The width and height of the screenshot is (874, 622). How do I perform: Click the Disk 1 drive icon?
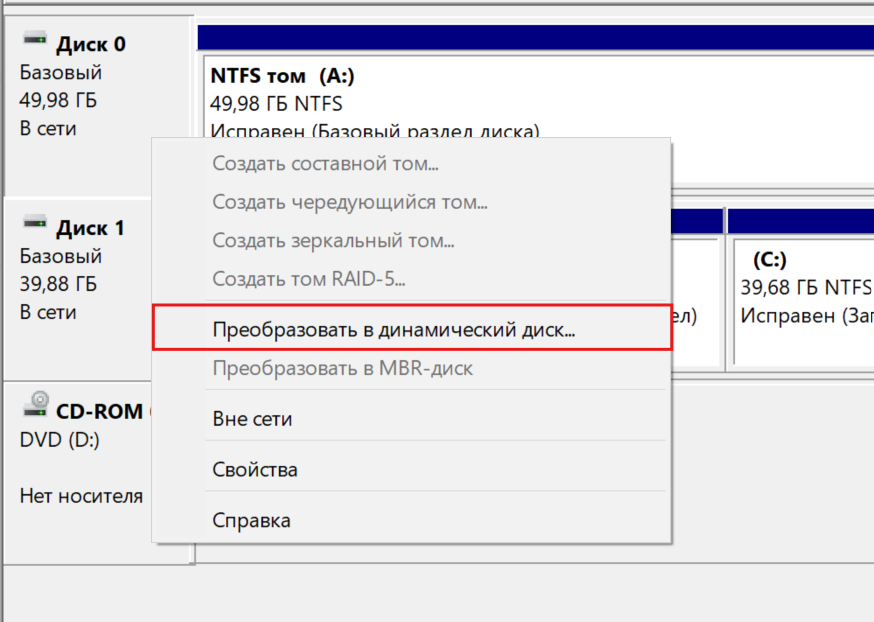(x=35, y=224)
